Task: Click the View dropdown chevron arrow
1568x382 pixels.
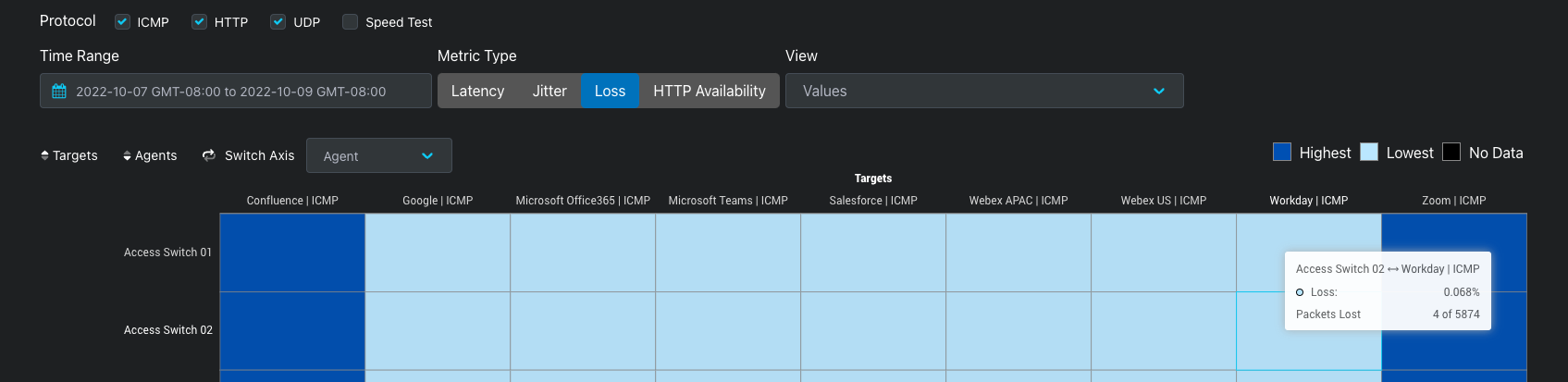Action: [1159, 92]
